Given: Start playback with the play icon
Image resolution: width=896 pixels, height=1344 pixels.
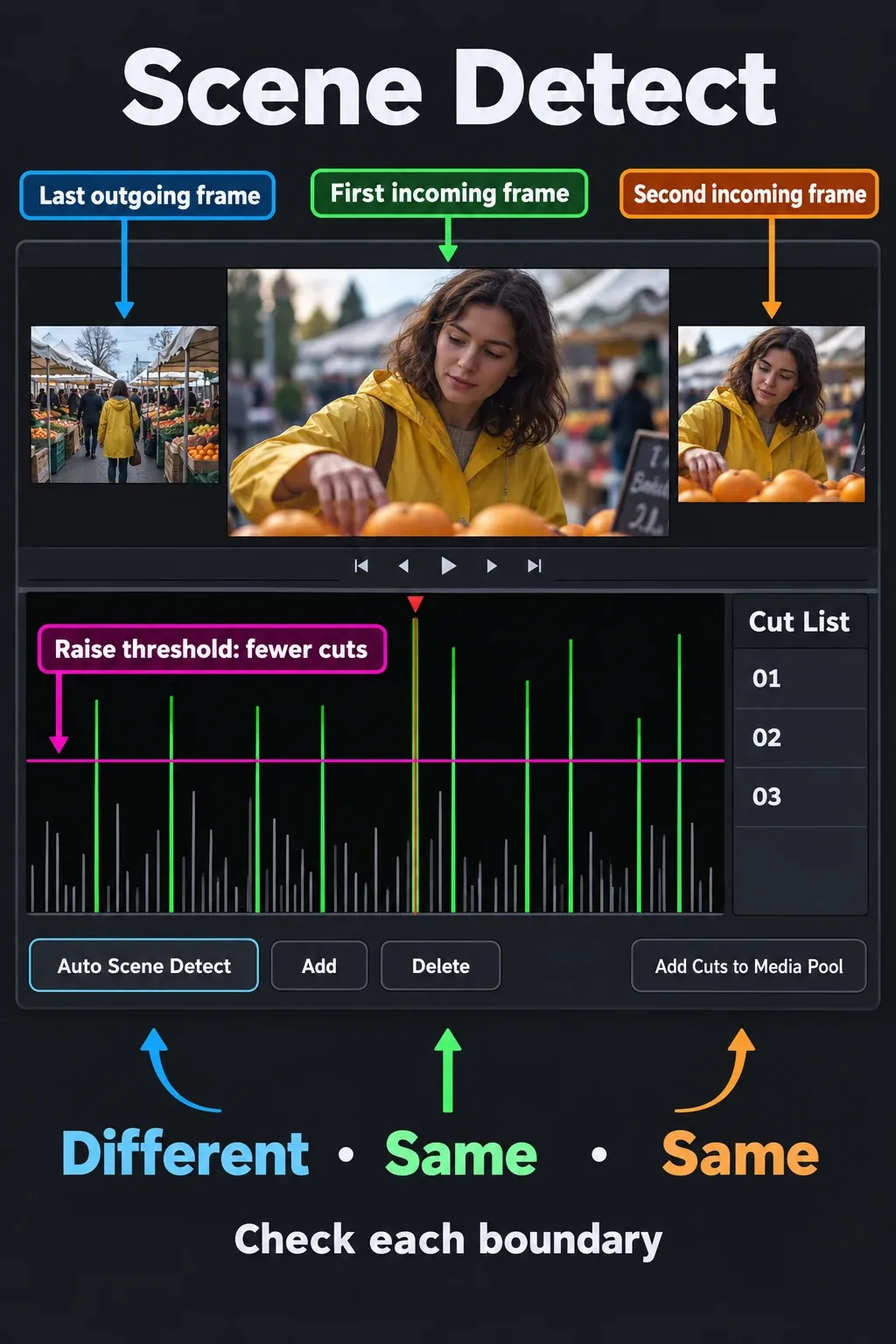Looking at the screenshot, I should (x=448, y=566).
